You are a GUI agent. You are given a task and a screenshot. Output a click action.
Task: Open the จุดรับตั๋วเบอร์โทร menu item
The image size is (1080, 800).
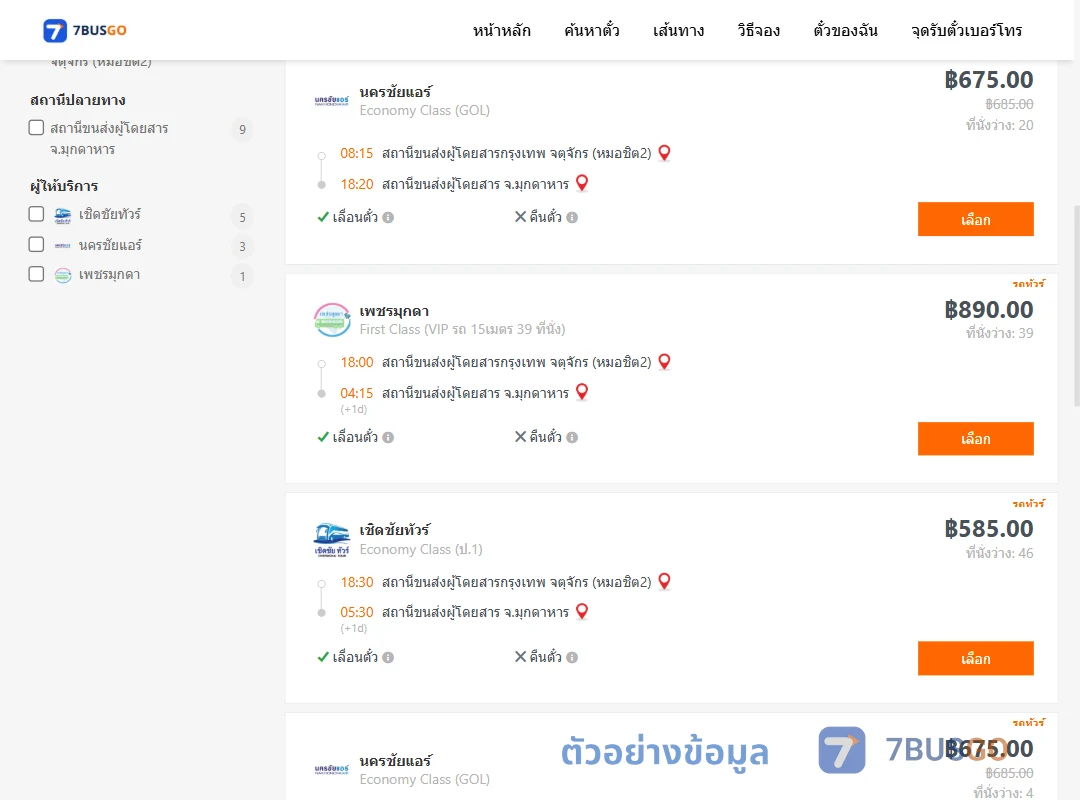pyautogui.click(x=966, y=30)
